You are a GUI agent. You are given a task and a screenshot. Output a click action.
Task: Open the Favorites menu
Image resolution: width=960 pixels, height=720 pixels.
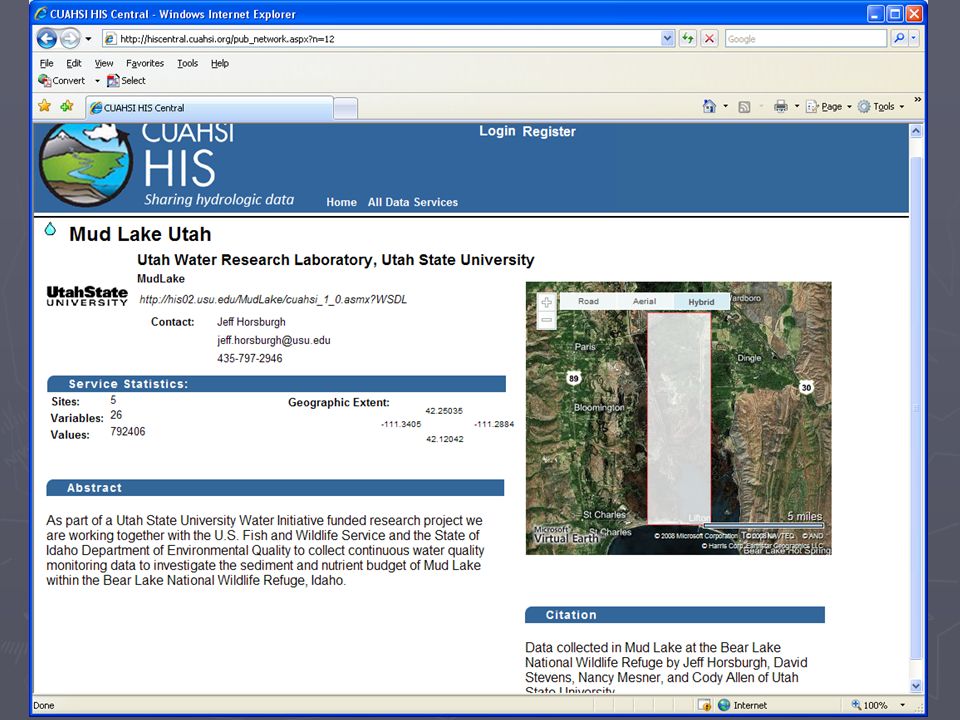145,63
